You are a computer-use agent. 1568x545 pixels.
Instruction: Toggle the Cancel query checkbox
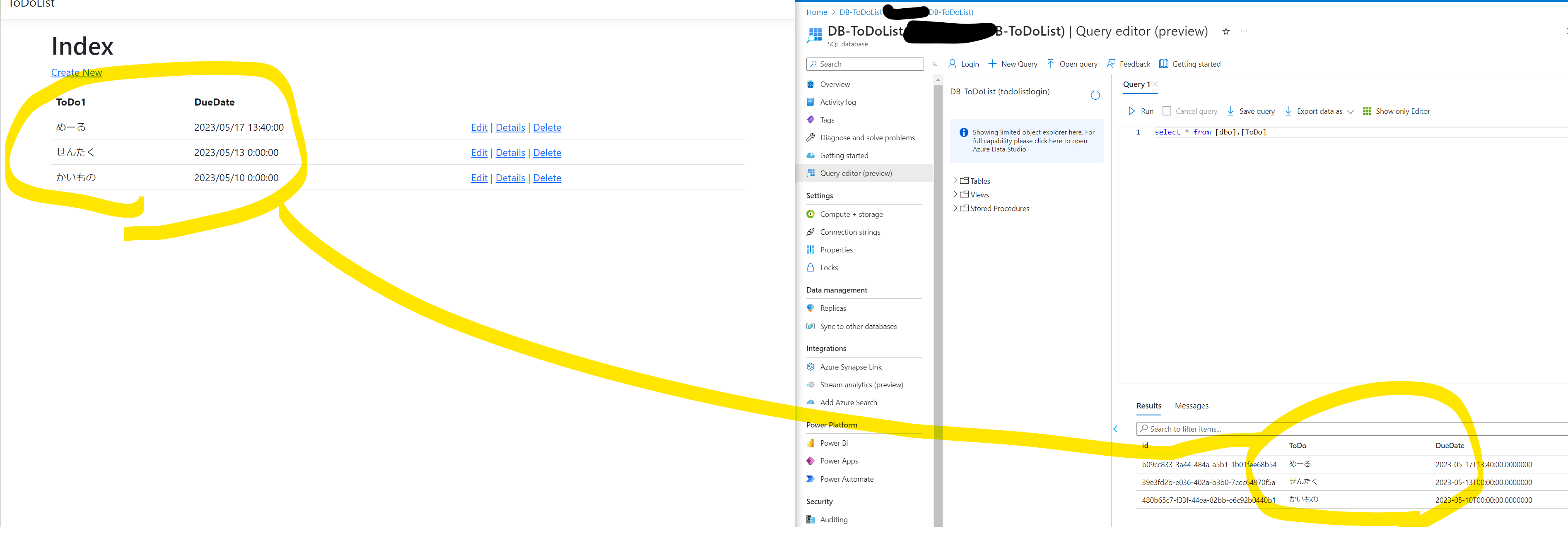point(1167,111)
